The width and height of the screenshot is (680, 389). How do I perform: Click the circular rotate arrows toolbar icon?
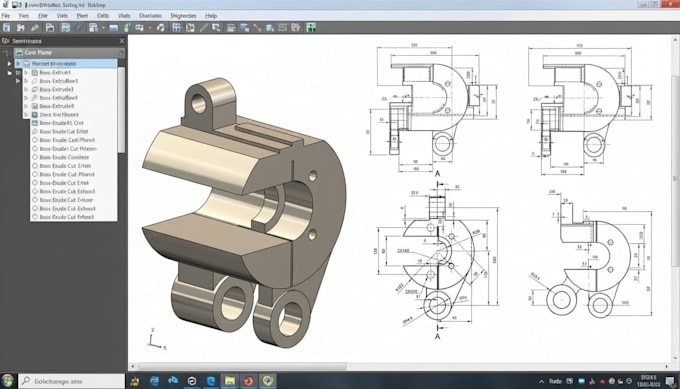161,28
